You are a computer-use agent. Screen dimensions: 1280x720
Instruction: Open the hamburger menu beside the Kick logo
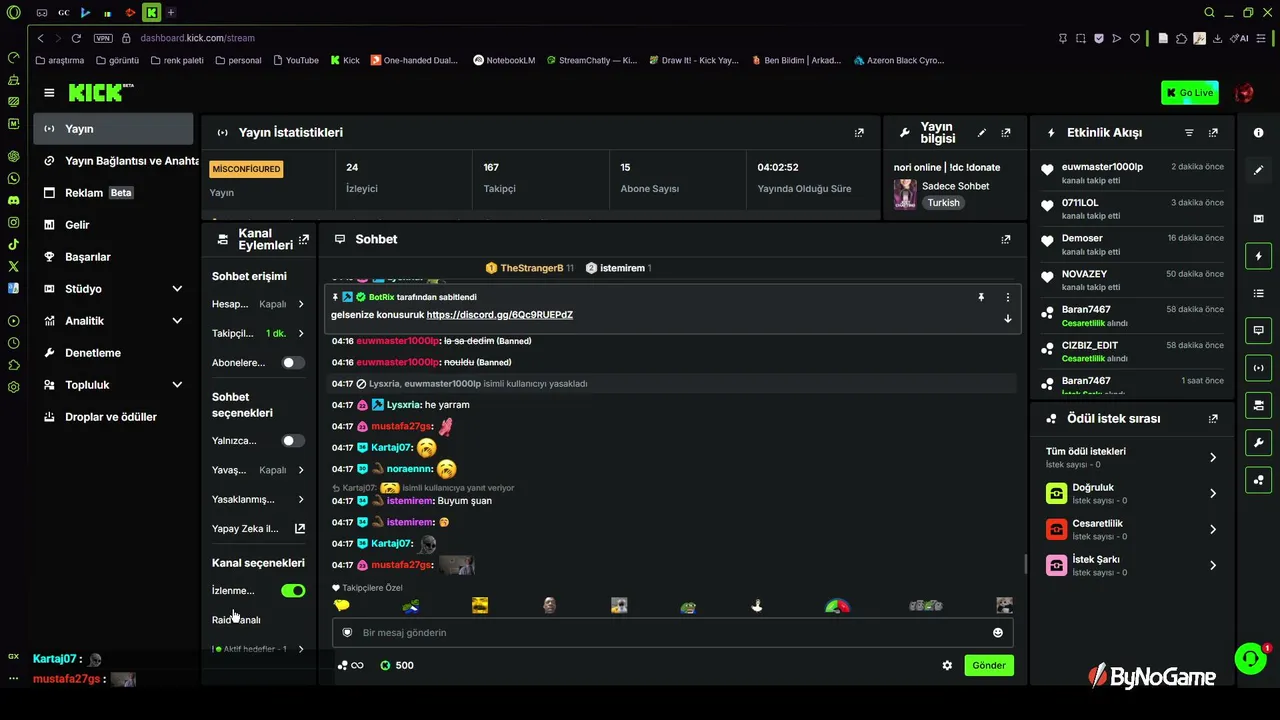(49, 93)
